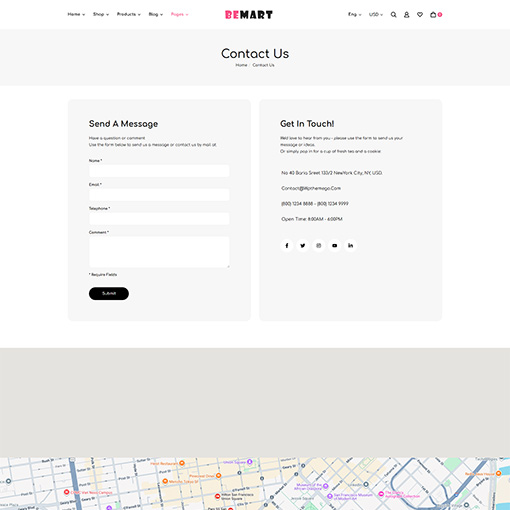Click the contact email address text
The image size is (510, 510).
tap(311, 188)
